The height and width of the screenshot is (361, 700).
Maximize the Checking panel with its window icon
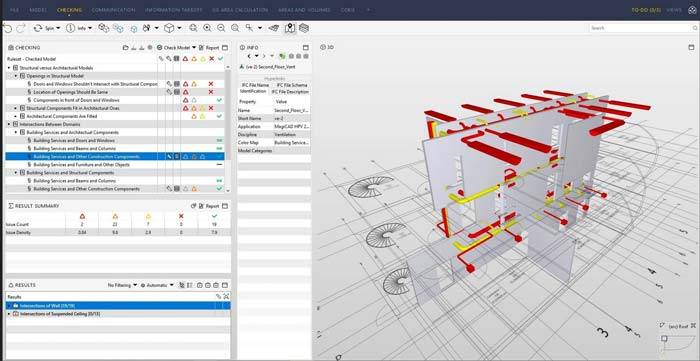pyautogui.click(x=225, y=47)
